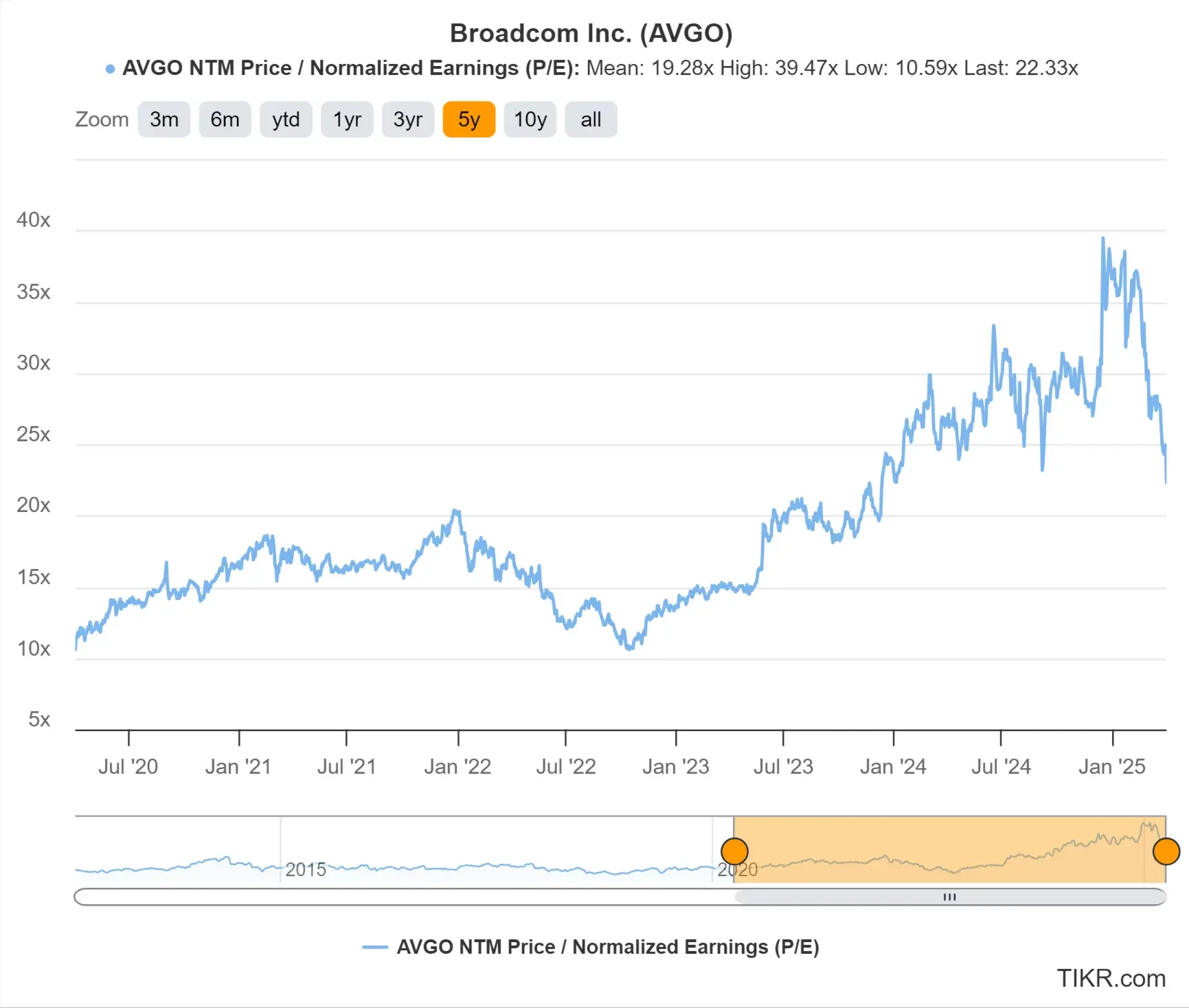Click the Jan '24 axis label
The height and width of the screenshot is (1008, 1189).
893,766
